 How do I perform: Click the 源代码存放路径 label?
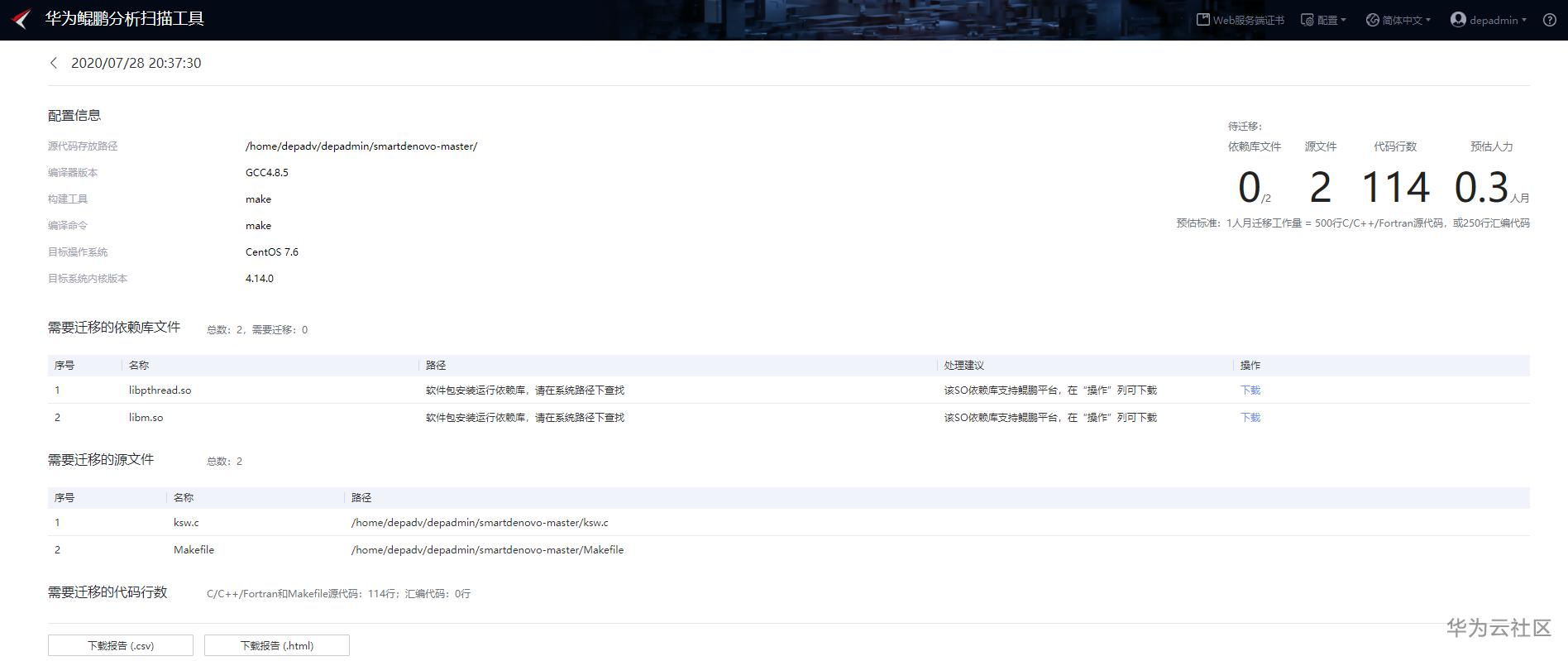click(83, 146)
